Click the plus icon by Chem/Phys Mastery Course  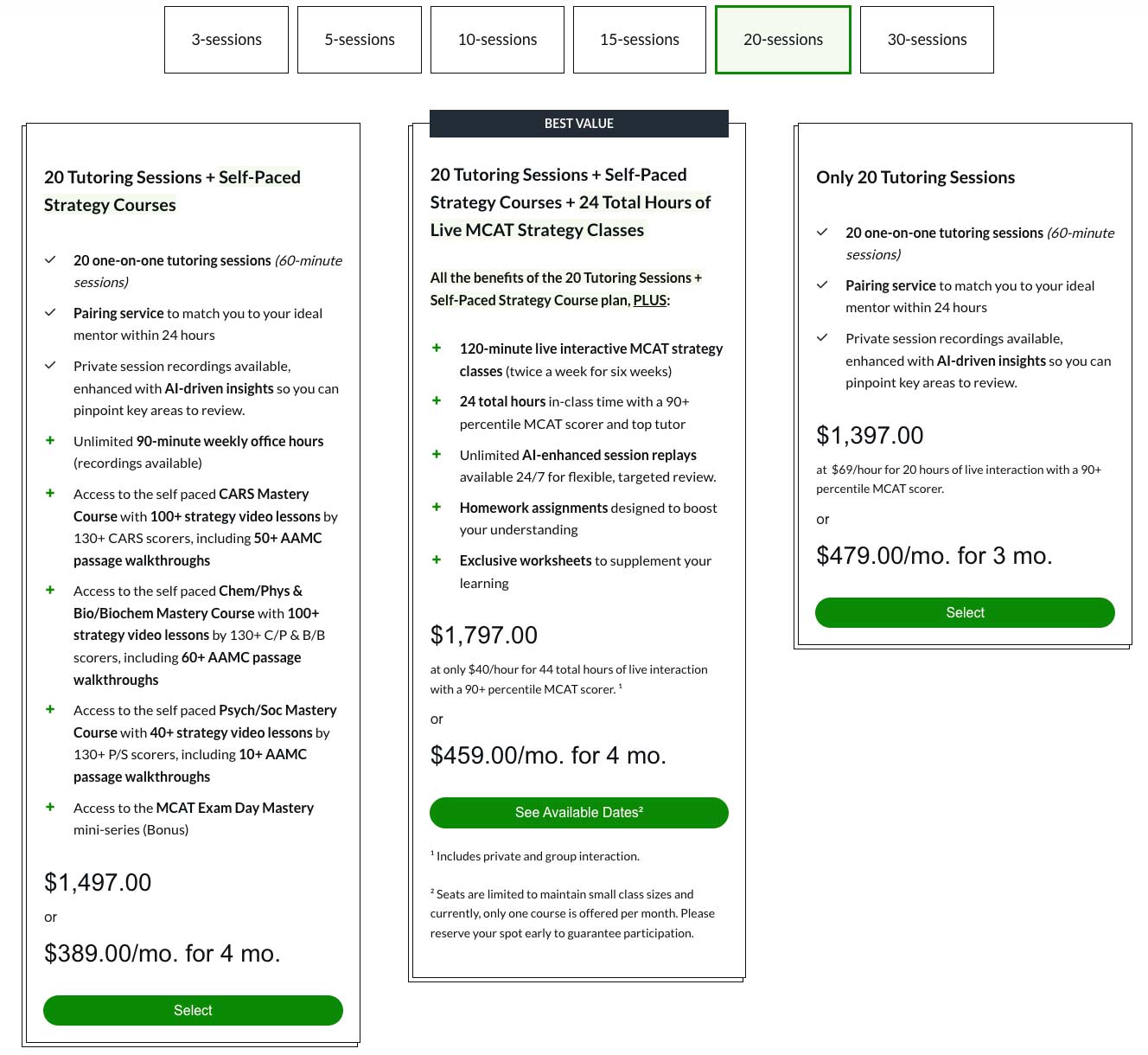[50, 591]
